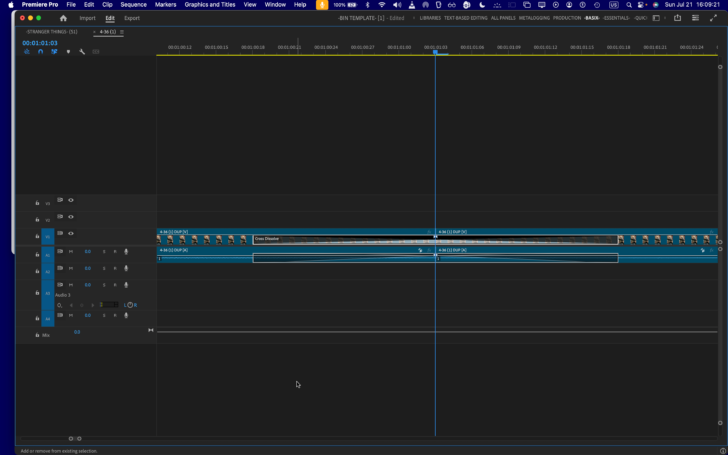
Task: Click the playhead timecode 00:01:01:03
Action: click(40, 43)
